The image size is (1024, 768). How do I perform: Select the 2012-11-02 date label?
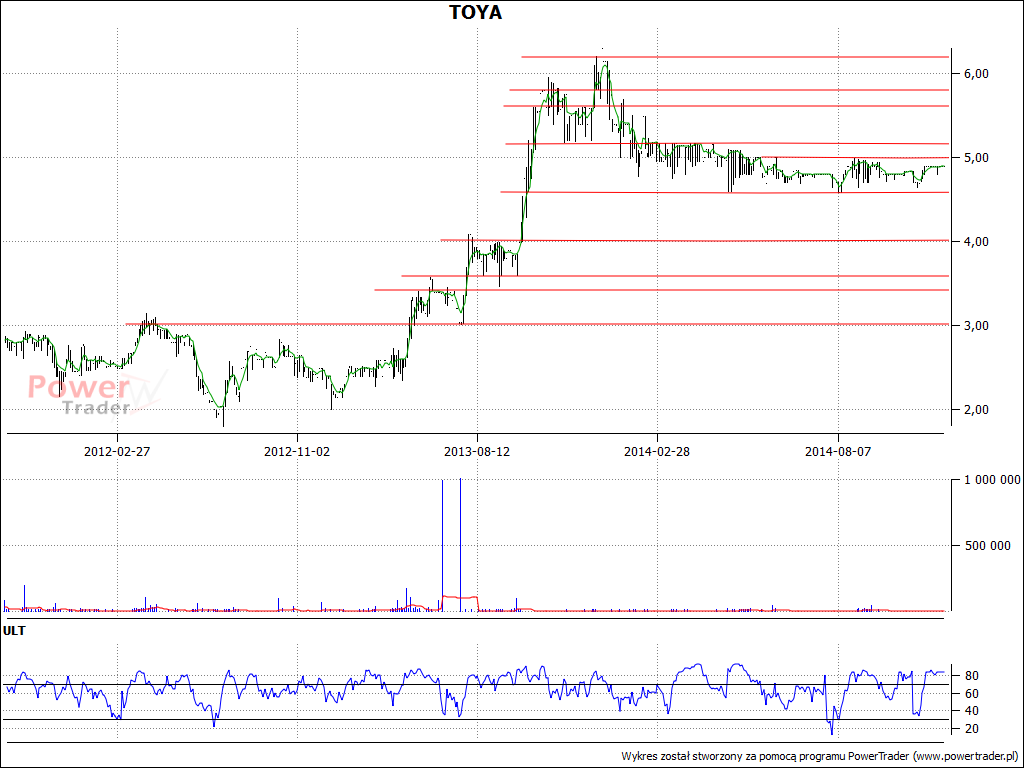coord(297,451)
